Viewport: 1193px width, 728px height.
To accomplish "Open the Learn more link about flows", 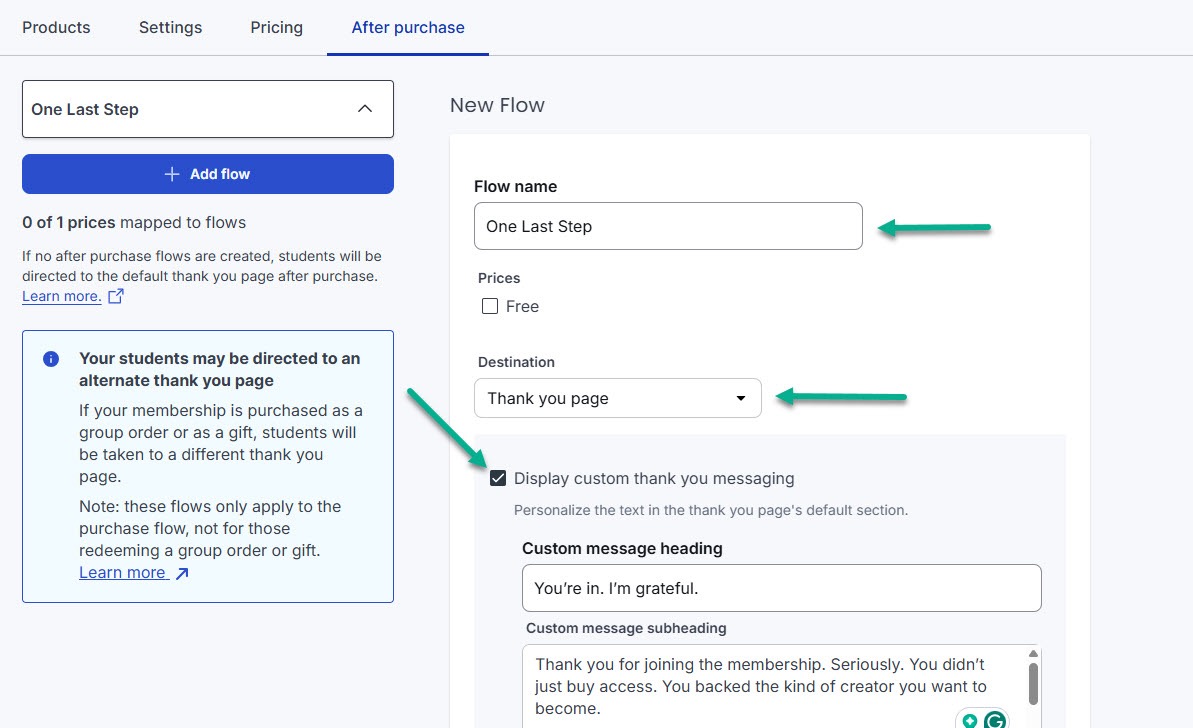I will [x=62, y=297].
